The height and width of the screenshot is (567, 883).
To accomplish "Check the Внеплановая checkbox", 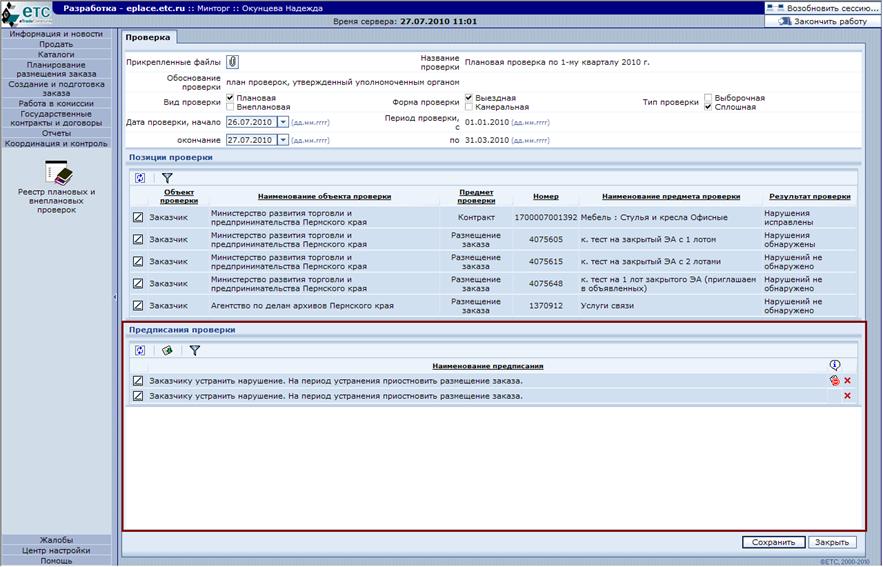I will 230,107.
